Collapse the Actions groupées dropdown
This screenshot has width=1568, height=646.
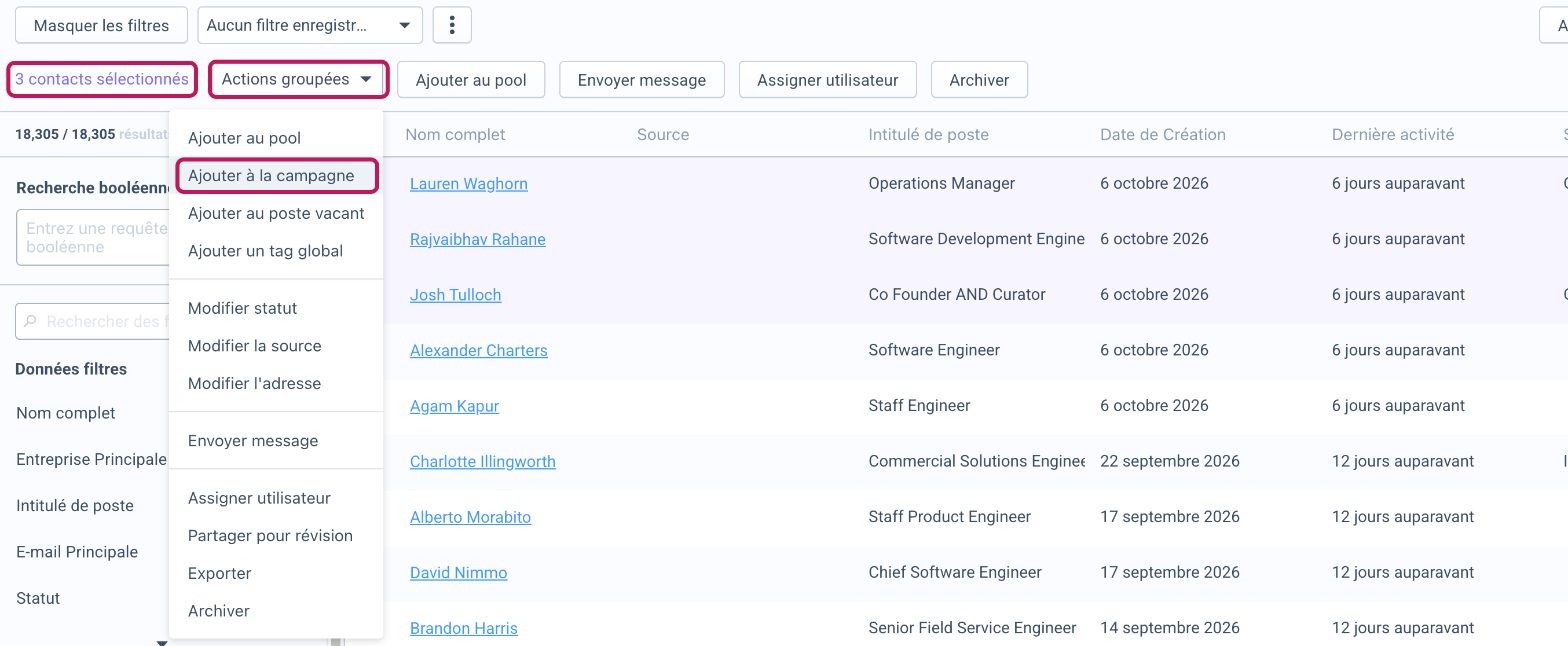(x=298, y=79)
